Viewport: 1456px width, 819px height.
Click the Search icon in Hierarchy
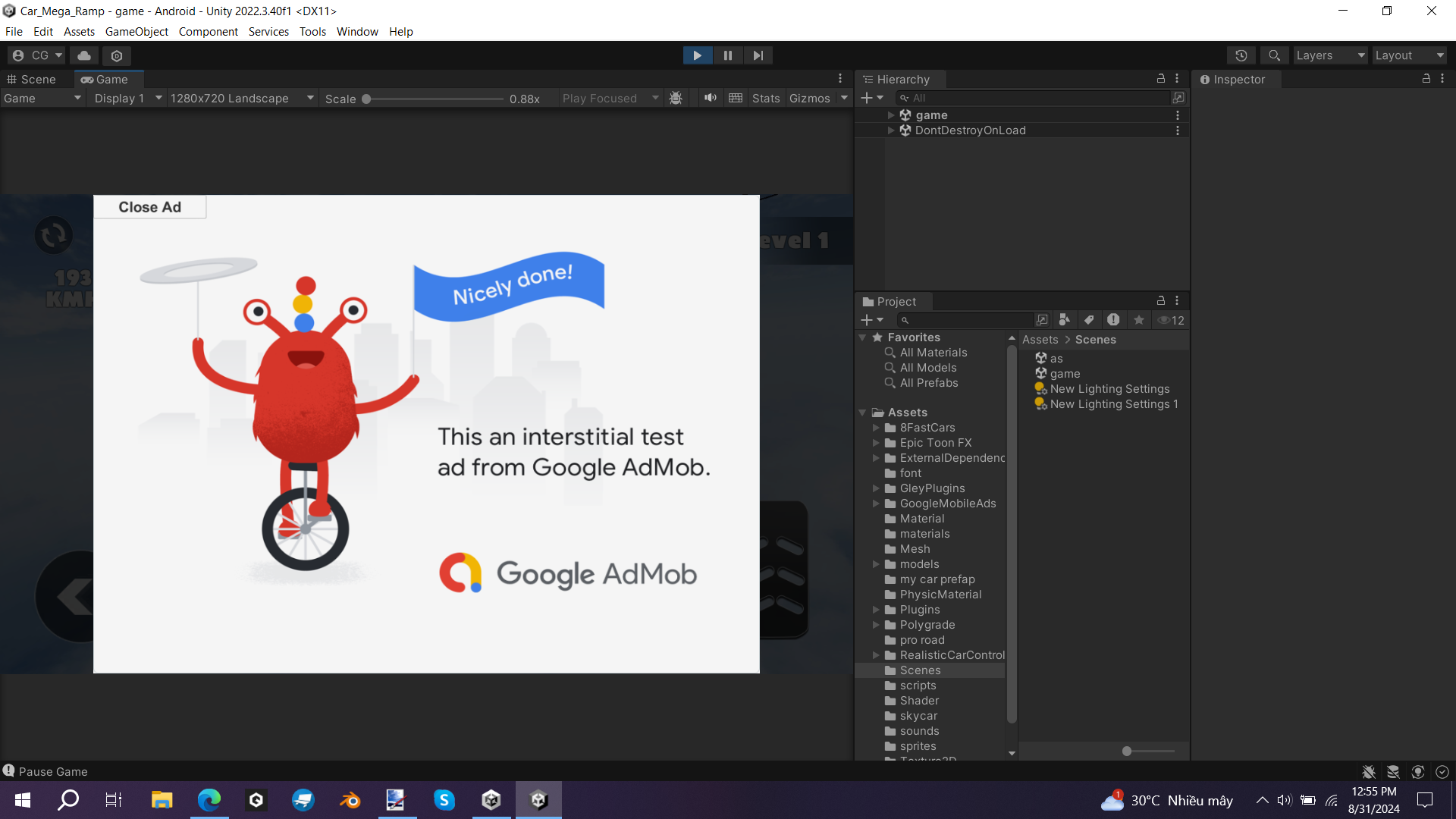(904, 97)
